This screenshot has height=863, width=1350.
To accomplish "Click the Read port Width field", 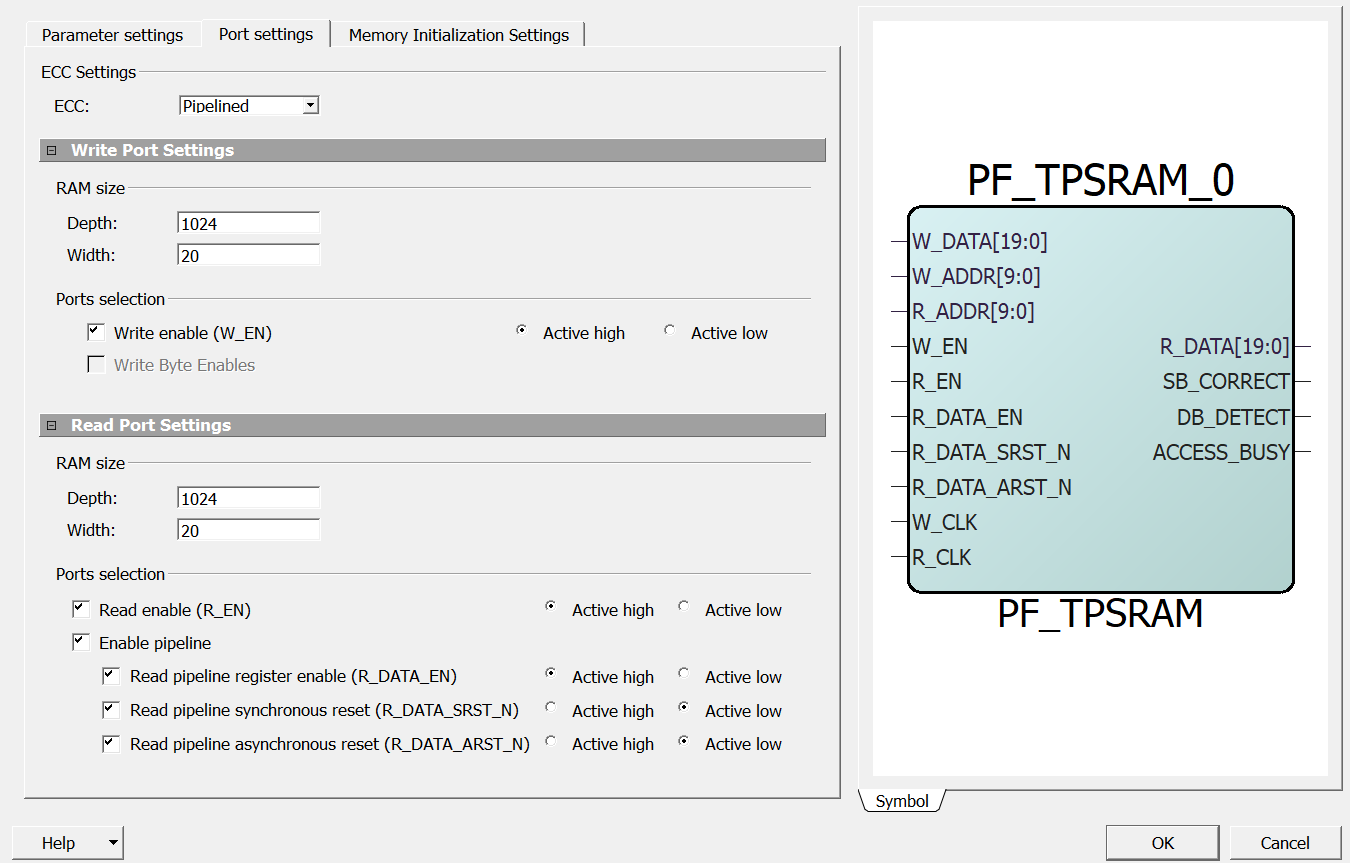I will (248, 531).
